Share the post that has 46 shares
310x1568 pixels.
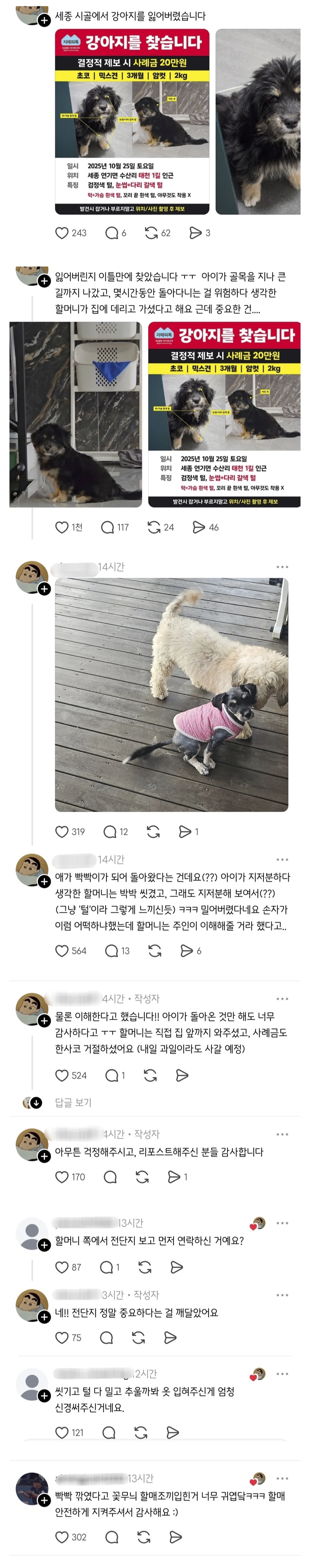point(199,527)
